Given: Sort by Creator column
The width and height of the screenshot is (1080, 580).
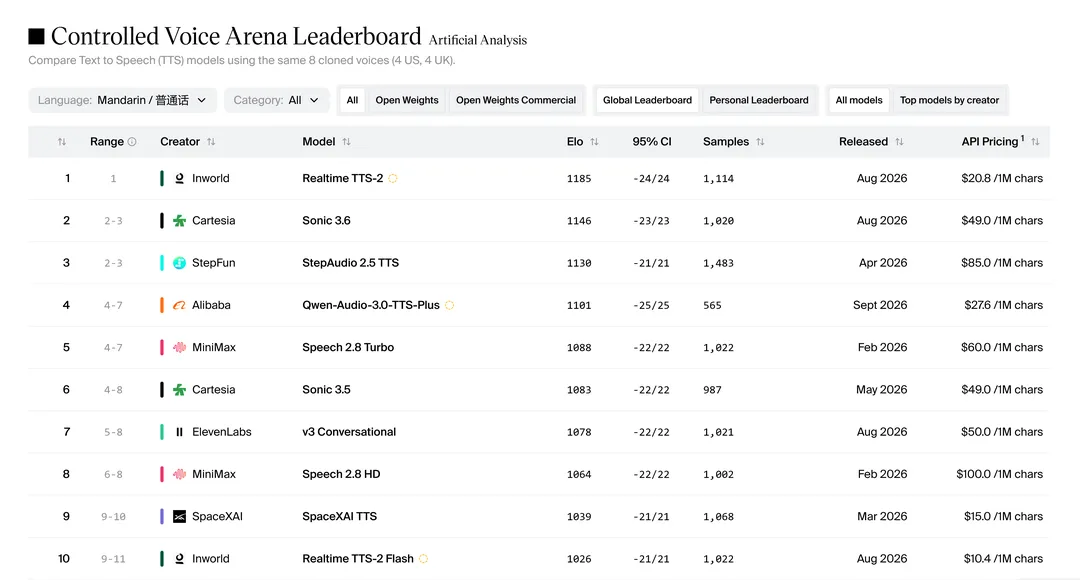Looking at the screenshot, I should pos(211,142).
